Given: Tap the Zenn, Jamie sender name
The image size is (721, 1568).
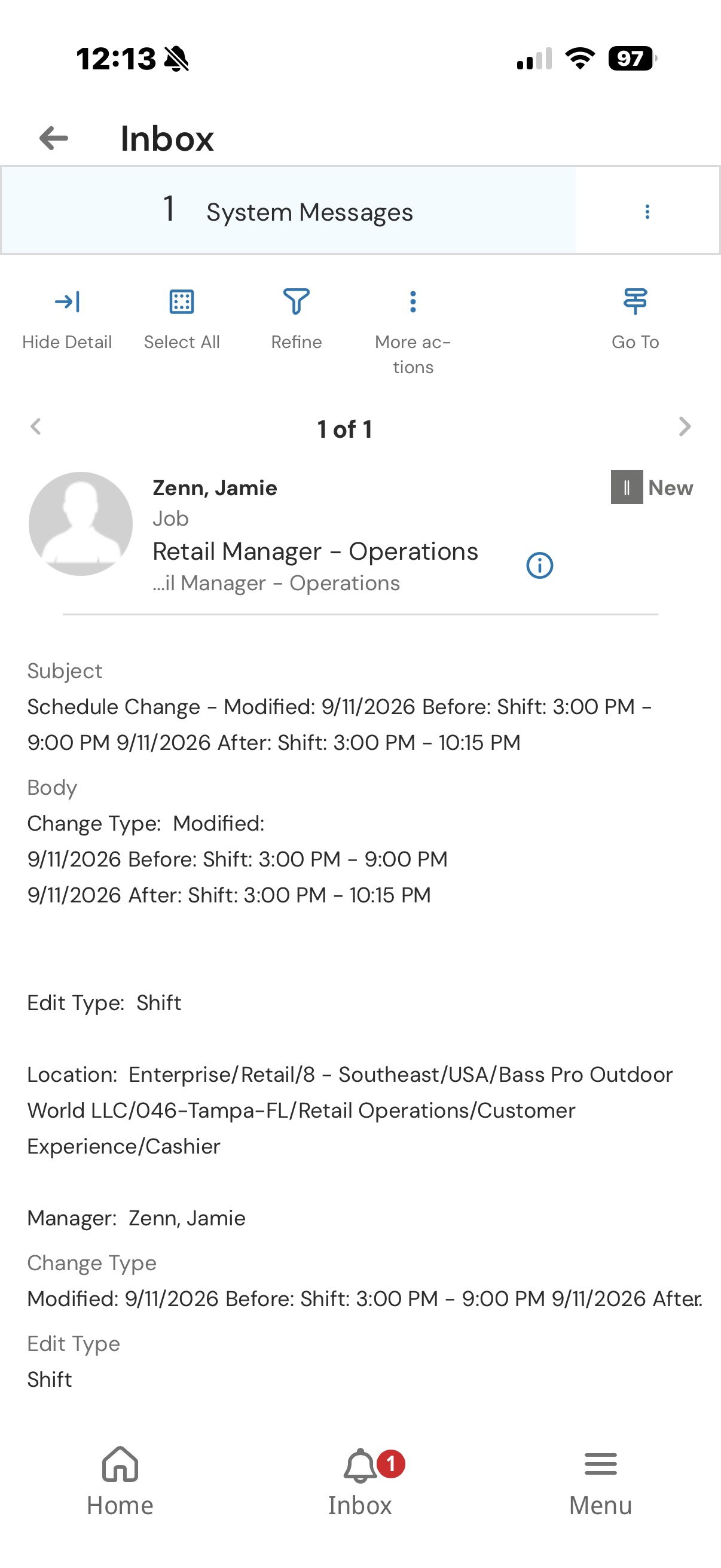Looking at the screenshot, I should (215, 488).
